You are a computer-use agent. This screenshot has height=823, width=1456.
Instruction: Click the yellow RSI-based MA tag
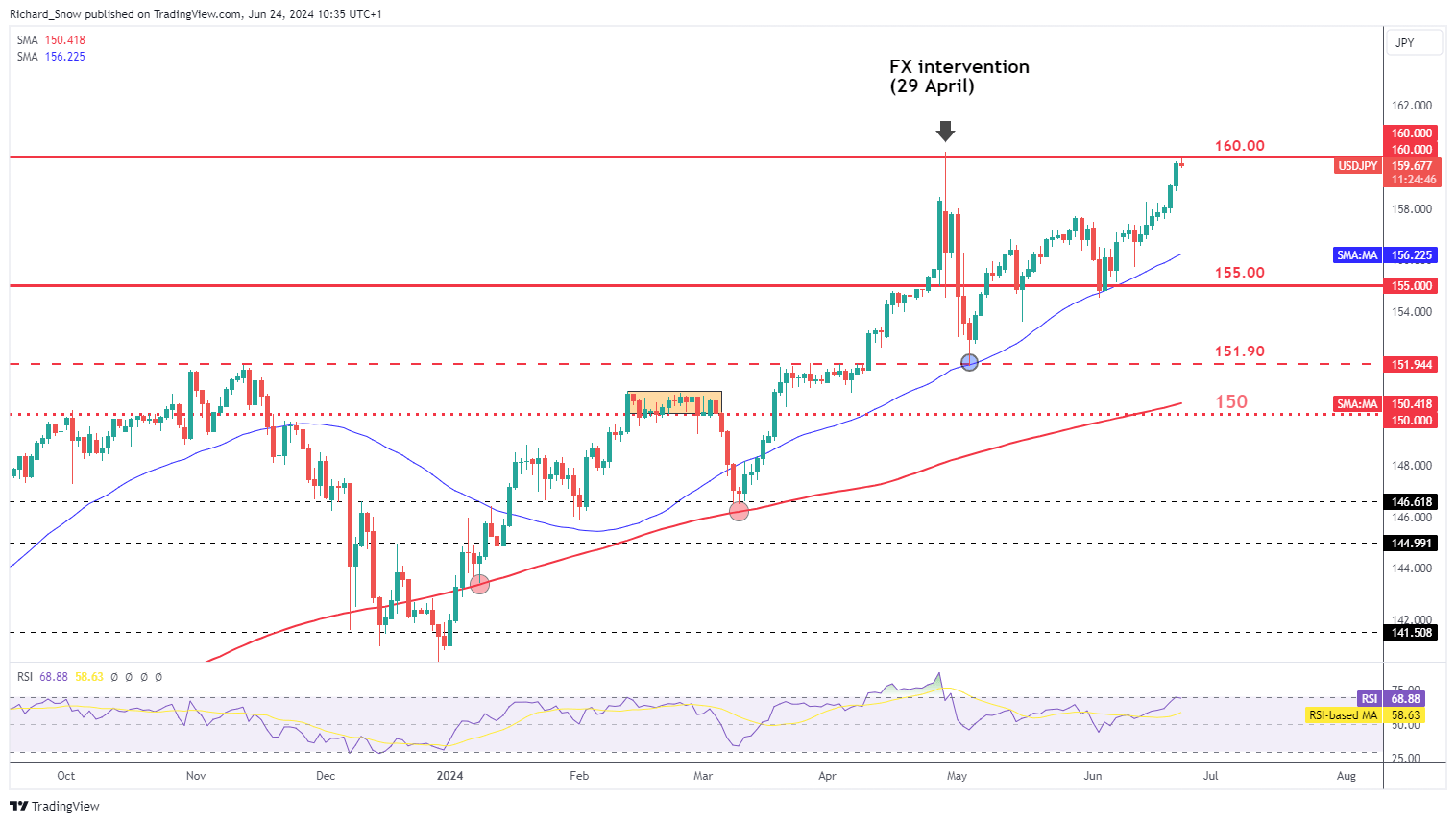(x=1345, y=715)
